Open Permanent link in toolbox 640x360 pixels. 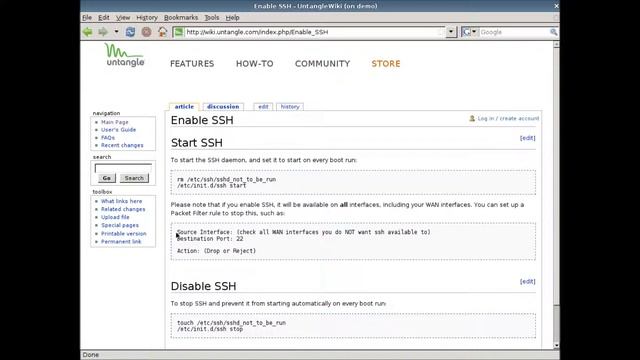tap(121, 242)
